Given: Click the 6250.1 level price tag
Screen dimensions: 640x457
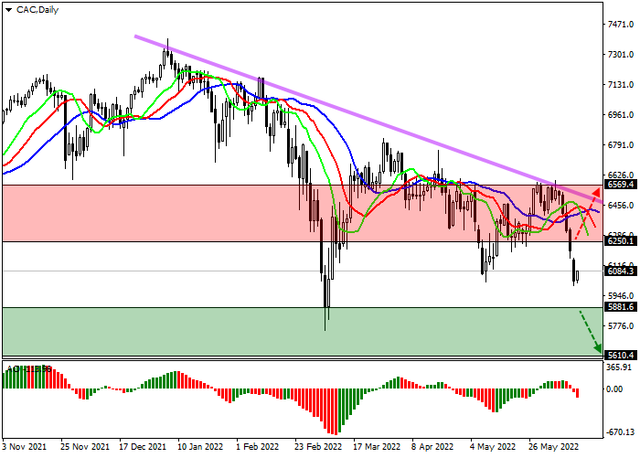Looking at the screenshot, I should pyautogui.click(x=620, y=241).
